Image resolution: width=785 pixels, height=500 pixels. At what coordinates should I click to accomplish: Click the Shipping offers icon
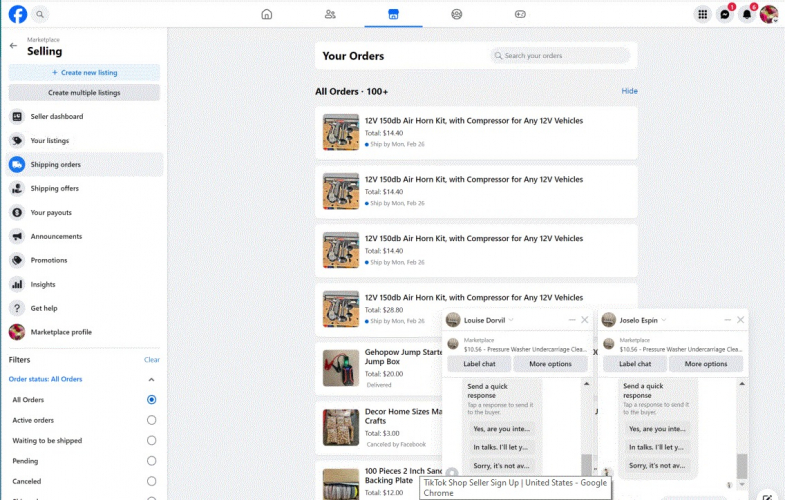pos(17,189)
